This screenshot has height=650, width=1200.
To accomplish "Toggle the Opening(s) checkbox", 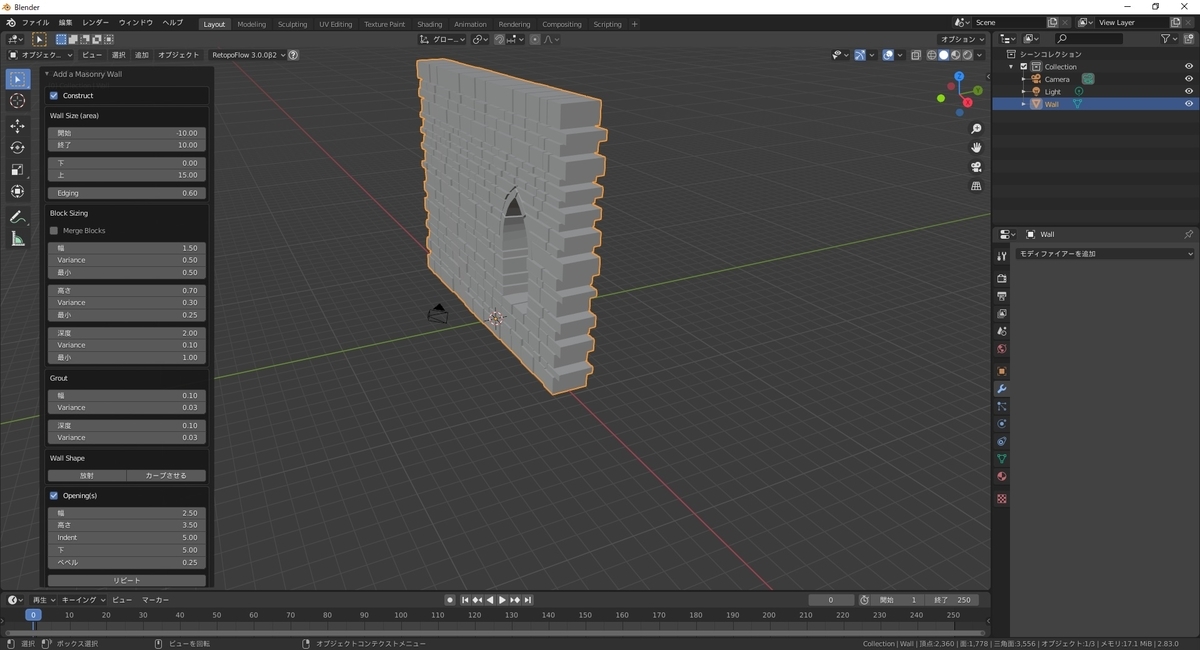I will tap(54, 495).
